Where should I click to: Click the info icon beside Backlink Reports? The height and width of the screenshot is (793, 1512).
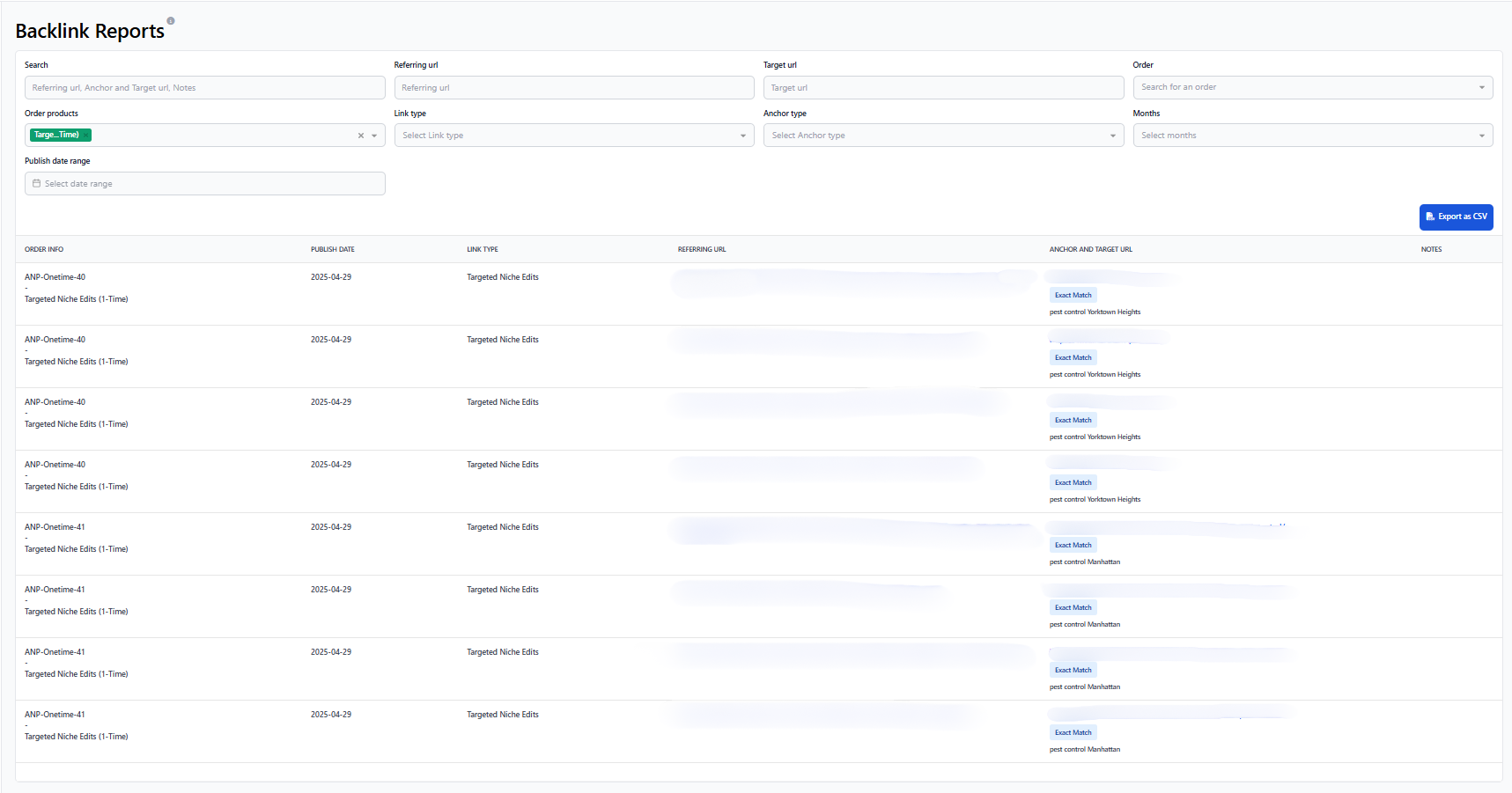coord(171,20)
